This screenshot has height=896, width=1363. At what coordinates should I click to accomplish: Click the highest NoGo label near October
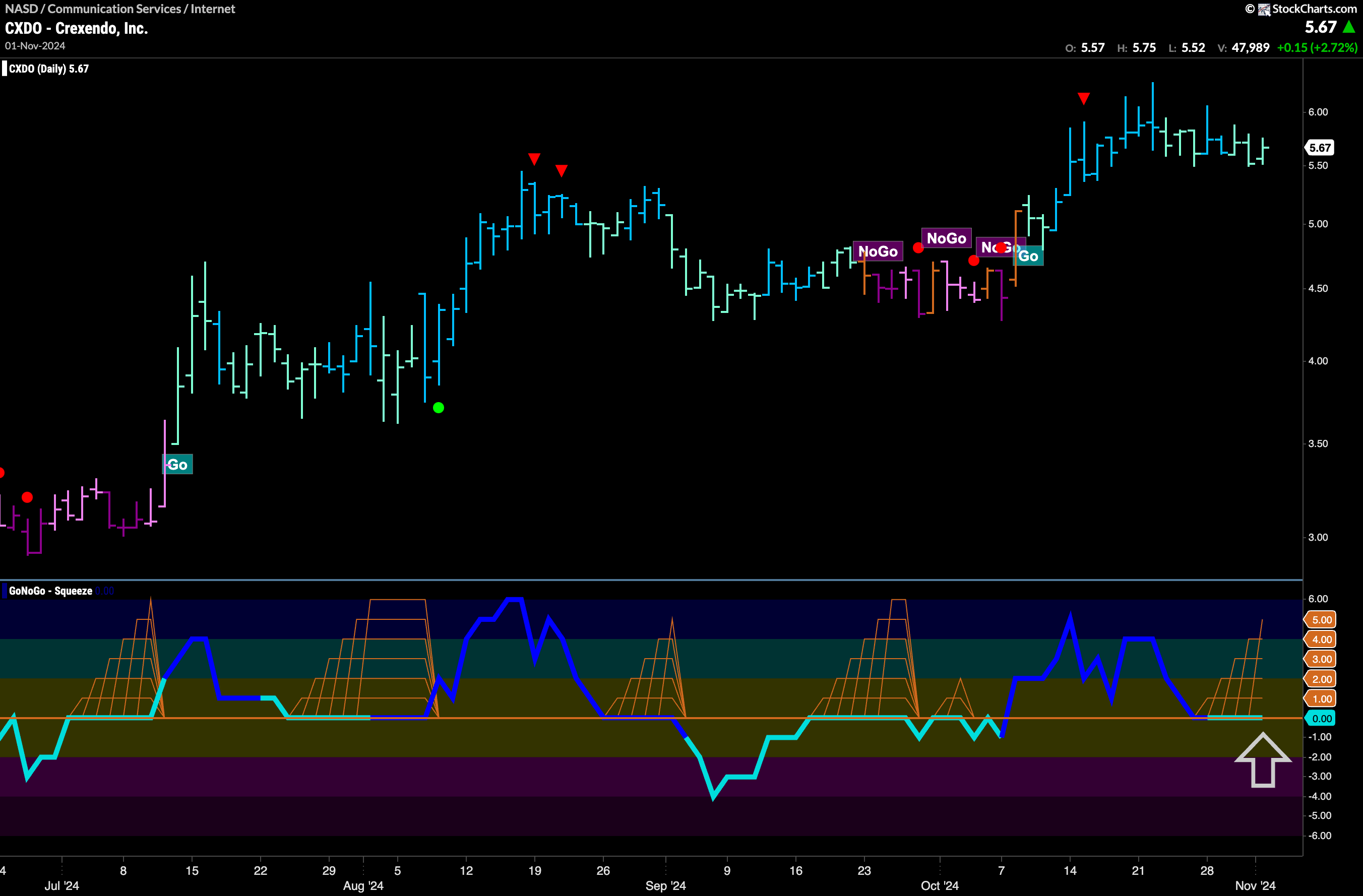(946, 238)
